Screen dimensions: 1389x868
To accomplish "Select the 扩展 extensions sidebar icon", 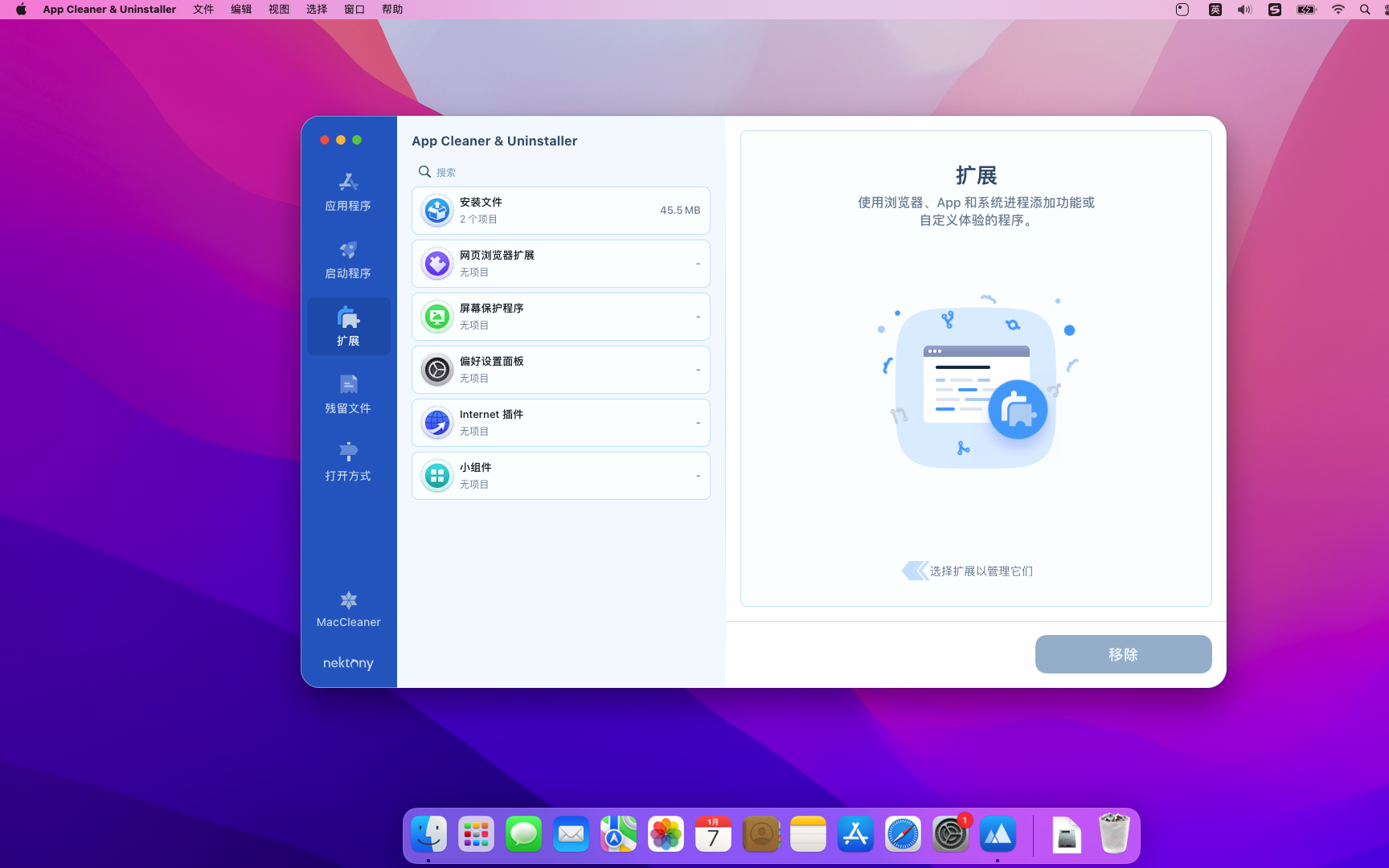I will (348, 326).
